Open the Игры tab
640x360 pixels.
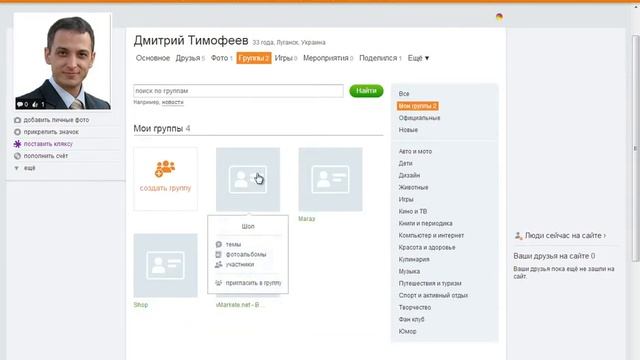click(286, 58)
